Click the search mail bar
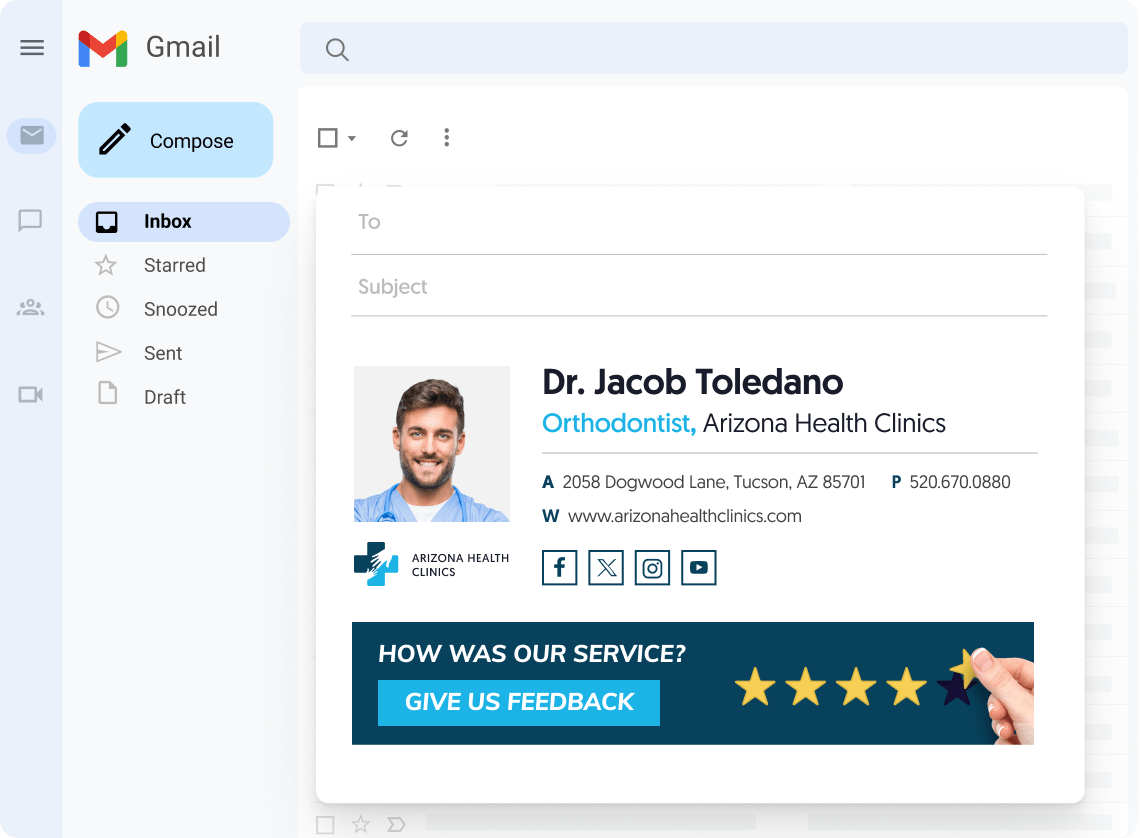The height and width of the screenshot is (838, 1140). point(713,48)
